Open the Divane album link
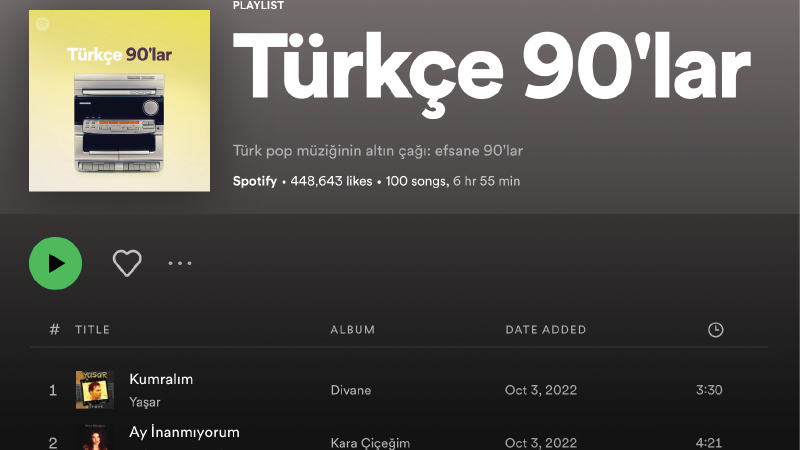This screenshot has width=800, height=450. [x=351, y=390]
